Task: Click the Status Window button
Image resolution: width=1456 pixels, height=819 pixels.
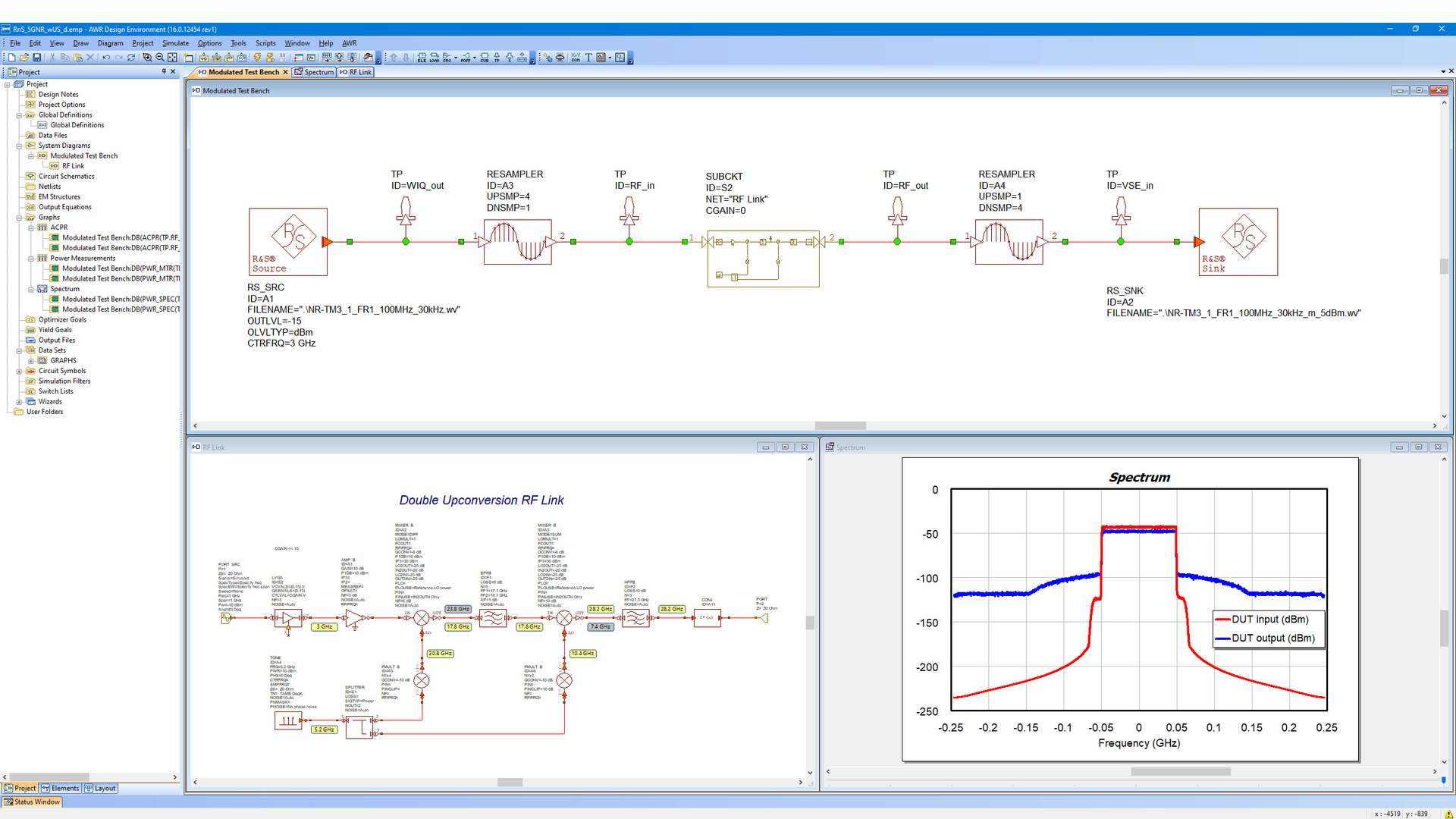Action: coord(32,802)
